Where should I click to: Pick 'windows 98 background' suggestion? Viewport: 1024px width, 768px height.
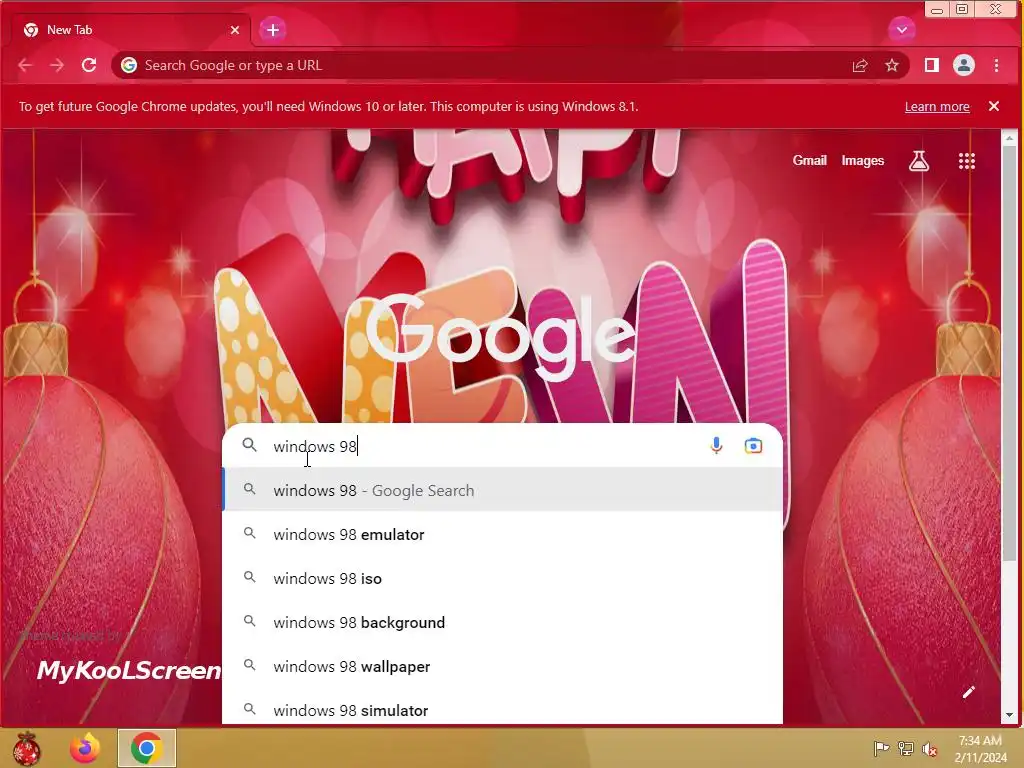[x=502, y=622]
